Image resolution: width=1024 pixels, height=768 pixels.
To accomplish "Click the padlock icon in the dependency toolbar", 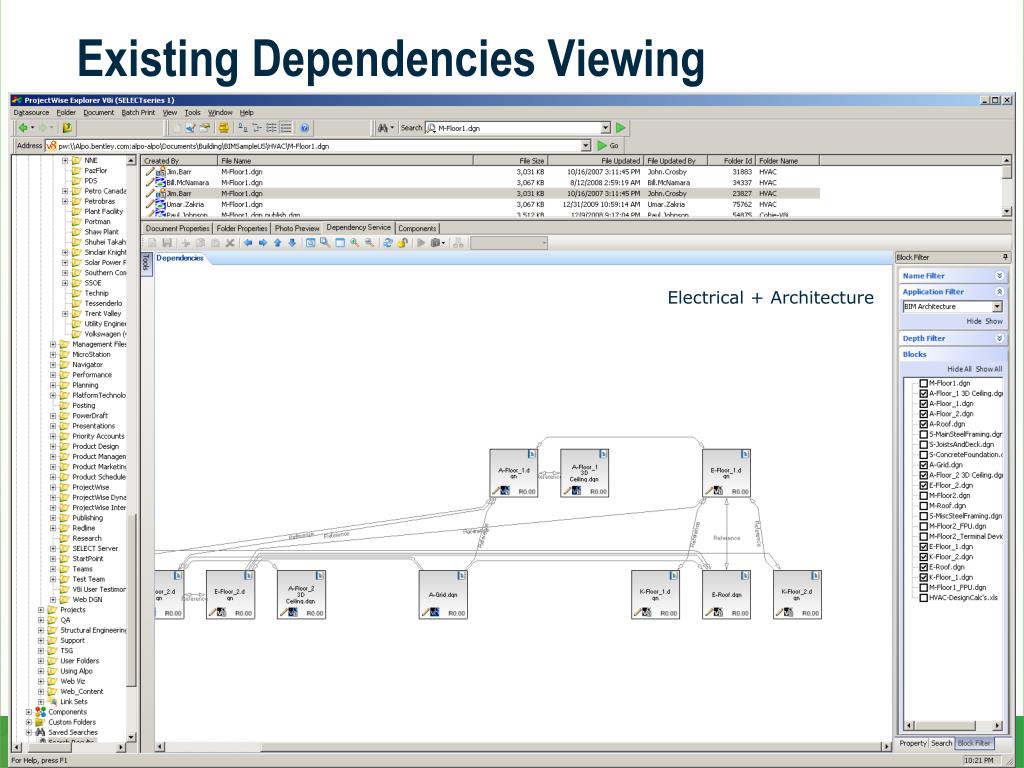I will coord(402,243).
